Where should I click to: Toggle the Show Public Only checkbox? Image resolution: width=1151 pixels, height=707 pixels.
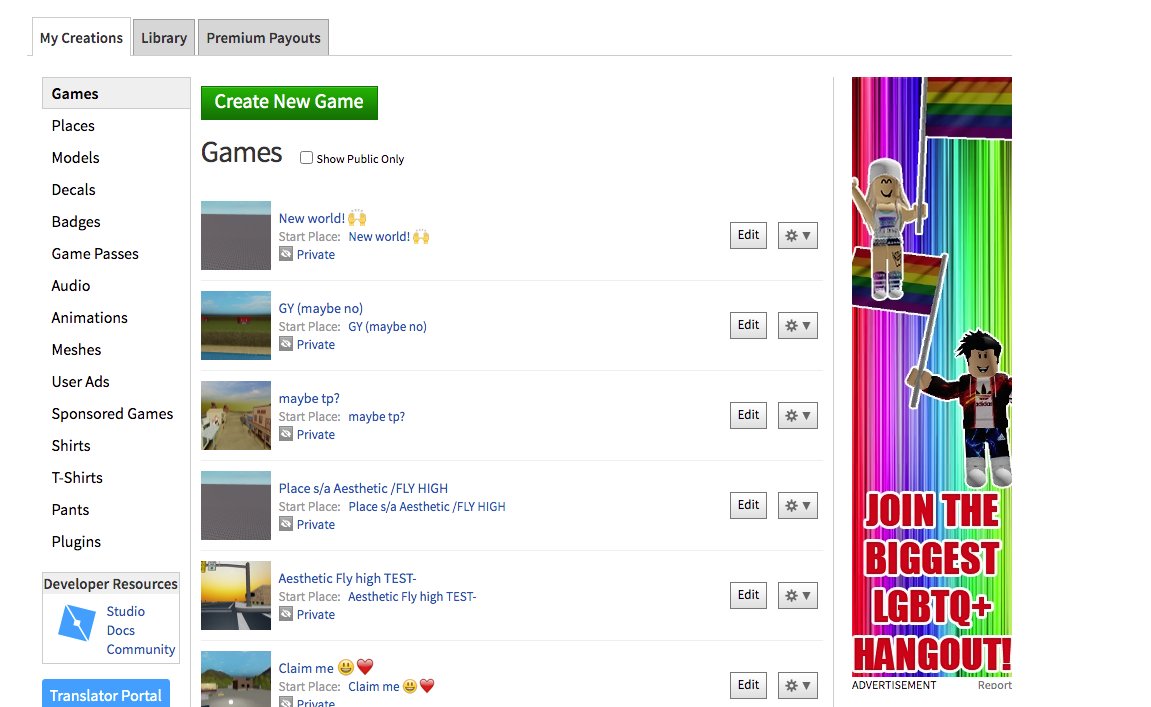click(306, 158)
